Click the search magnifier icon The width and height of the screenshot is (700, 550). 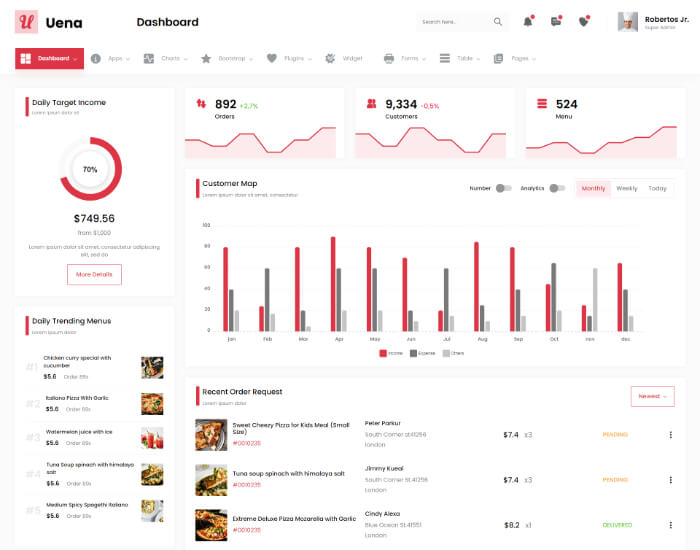[x=498, y=22]
